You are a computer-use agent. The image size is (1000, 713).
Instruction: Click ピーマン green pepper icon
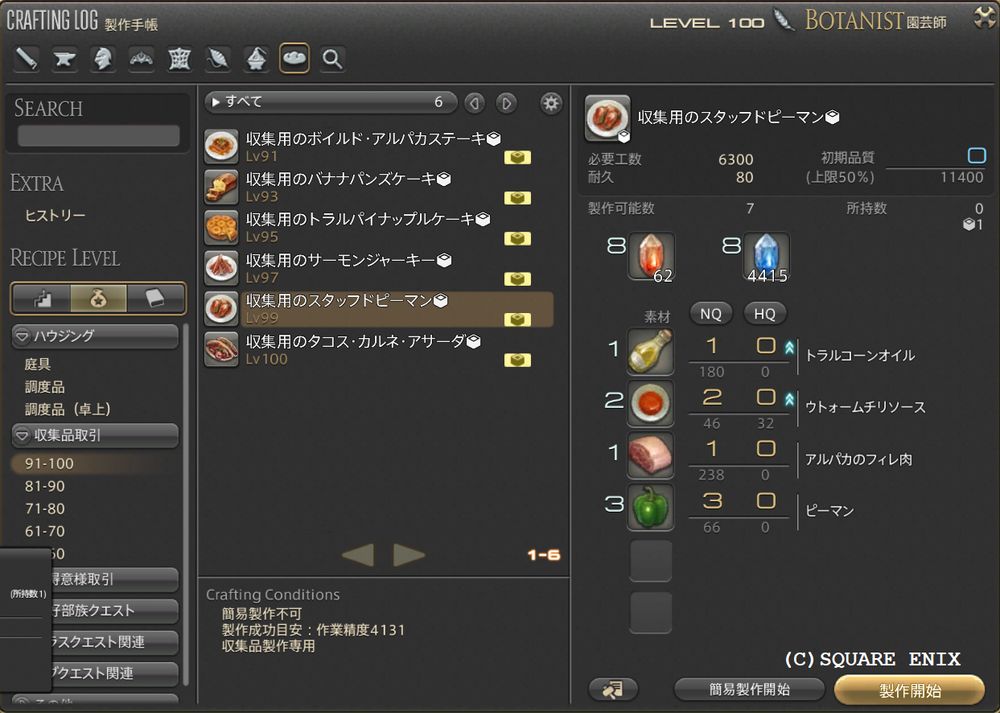(x=651, y=507)
